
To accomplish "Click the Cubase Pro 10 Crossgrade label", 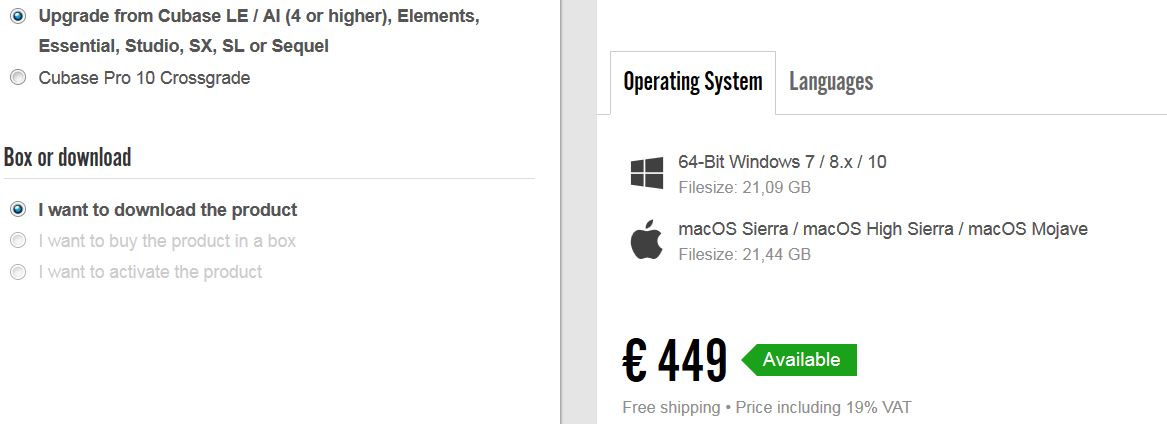I will [x=144, y=77].
